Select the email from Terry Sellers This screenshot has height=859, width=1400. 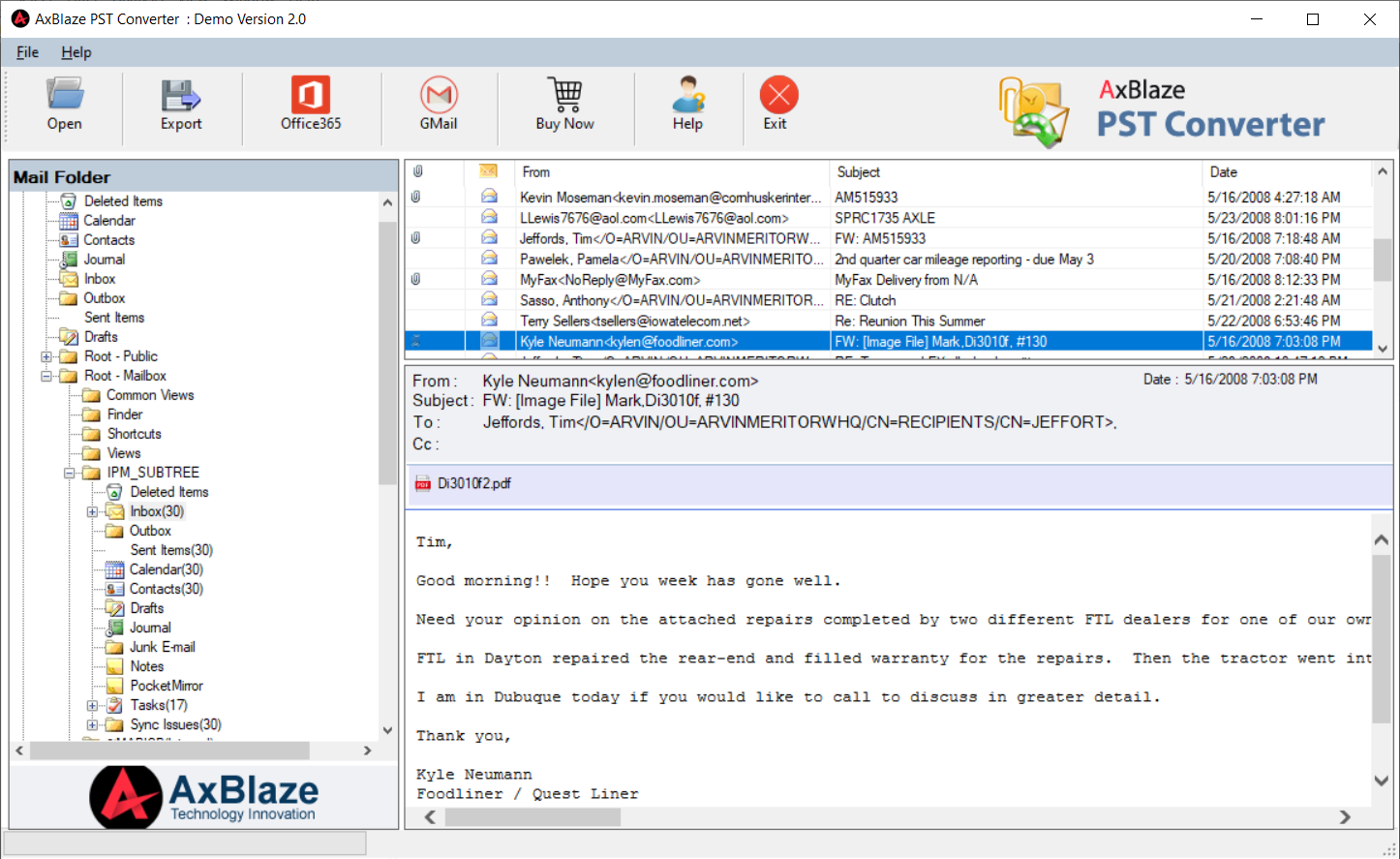click(888, 321)
